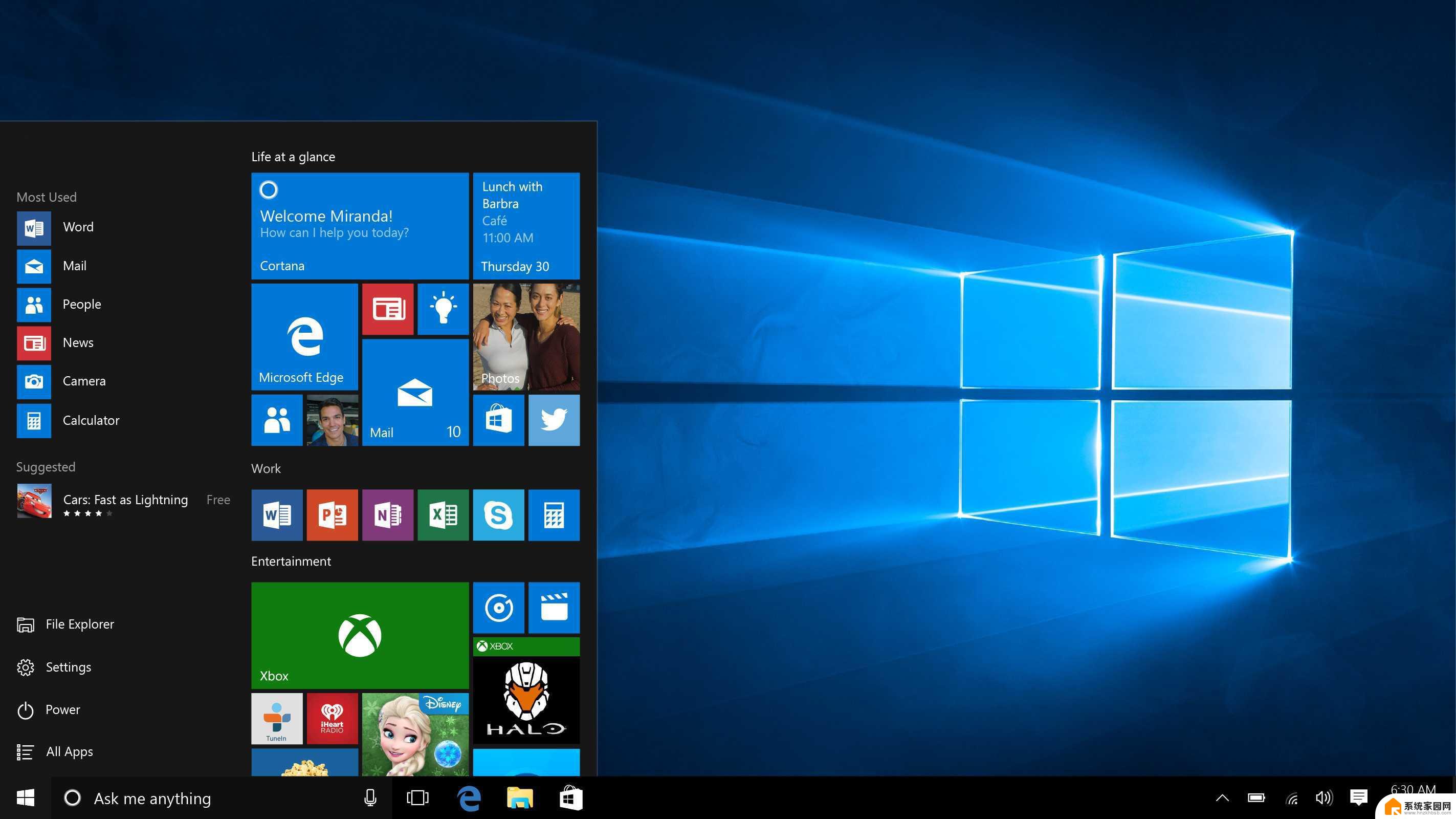
Task: Open the Cortana welcome tile
Action: [360, 226]
